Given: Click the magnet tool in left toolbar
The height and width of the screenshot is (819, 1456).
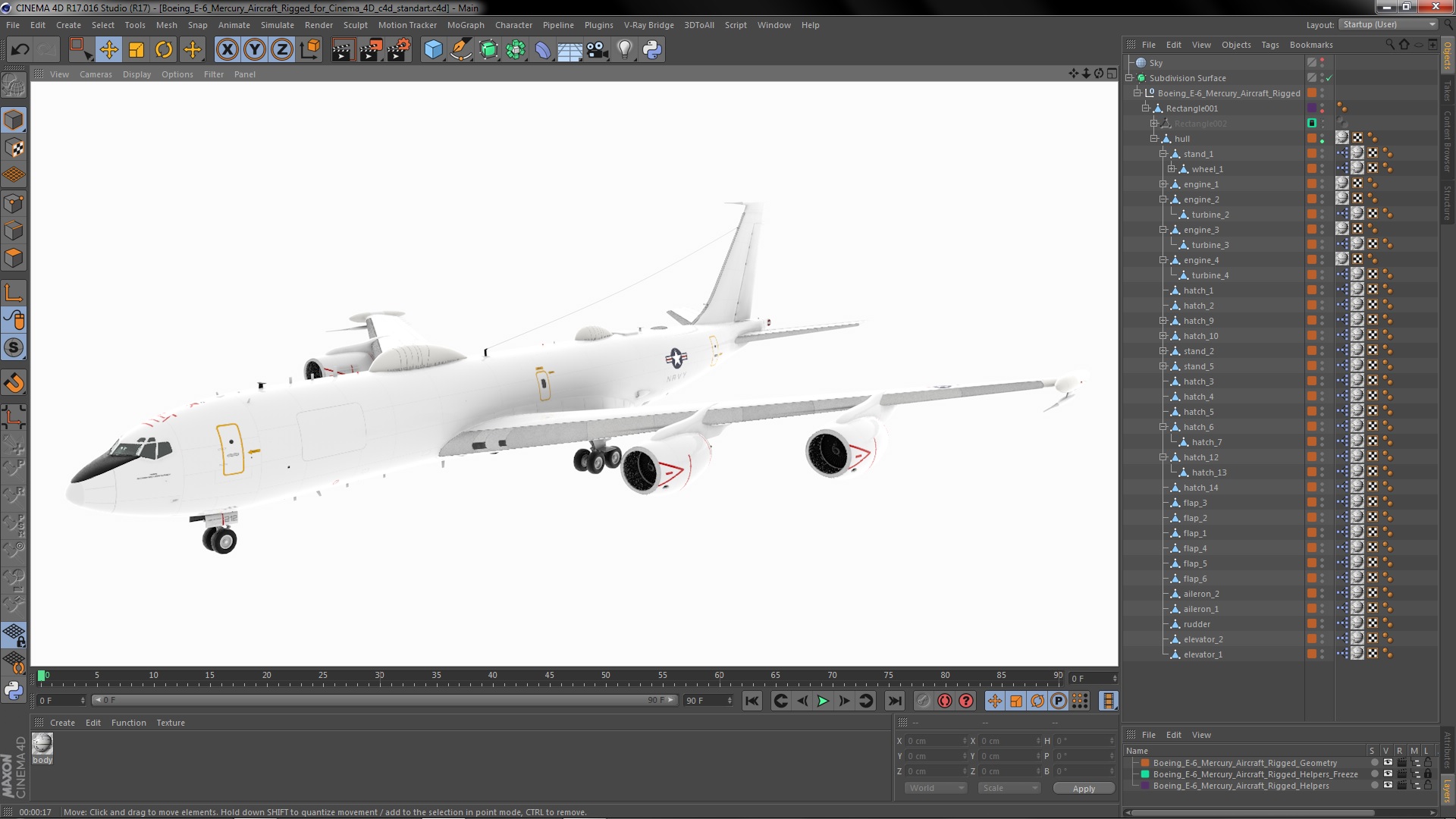Looking at the screenshot, I should pos(14,383).
